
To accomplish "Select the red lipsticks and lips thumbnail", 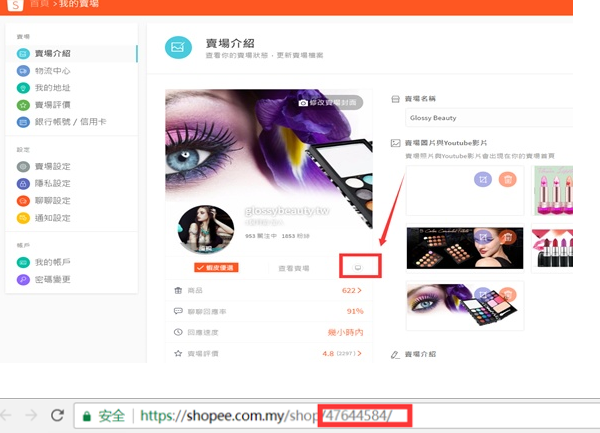I will coord(553,248).
